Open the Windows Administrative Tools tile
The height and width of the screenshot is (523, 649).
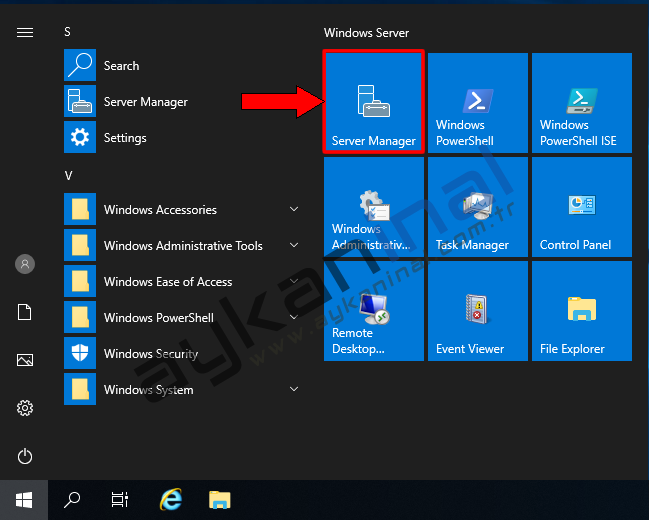pos(373,207)
